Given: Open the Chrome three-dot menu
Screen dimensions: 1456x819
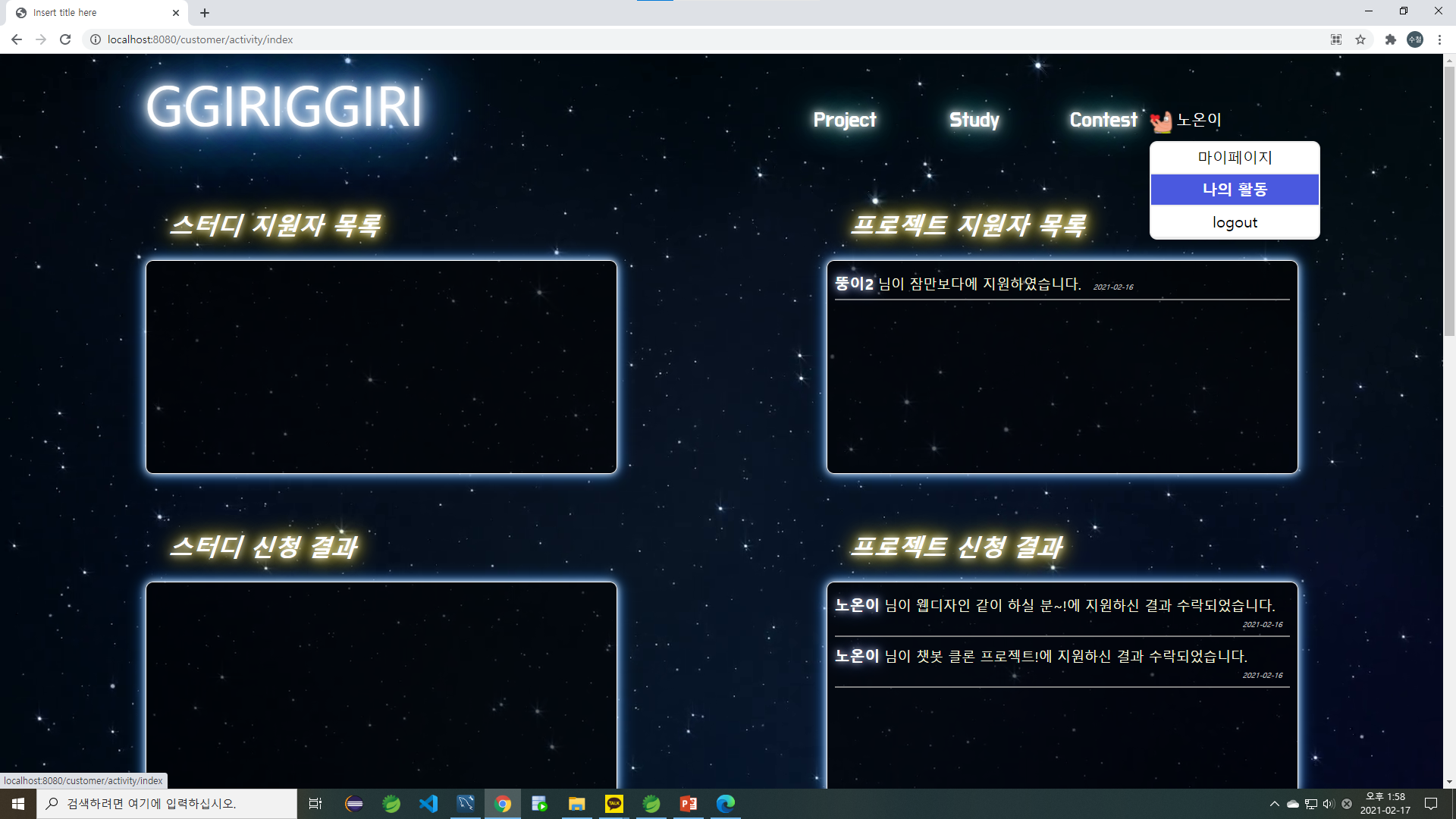Looking at the screenshot, I should pos(1439,39).
